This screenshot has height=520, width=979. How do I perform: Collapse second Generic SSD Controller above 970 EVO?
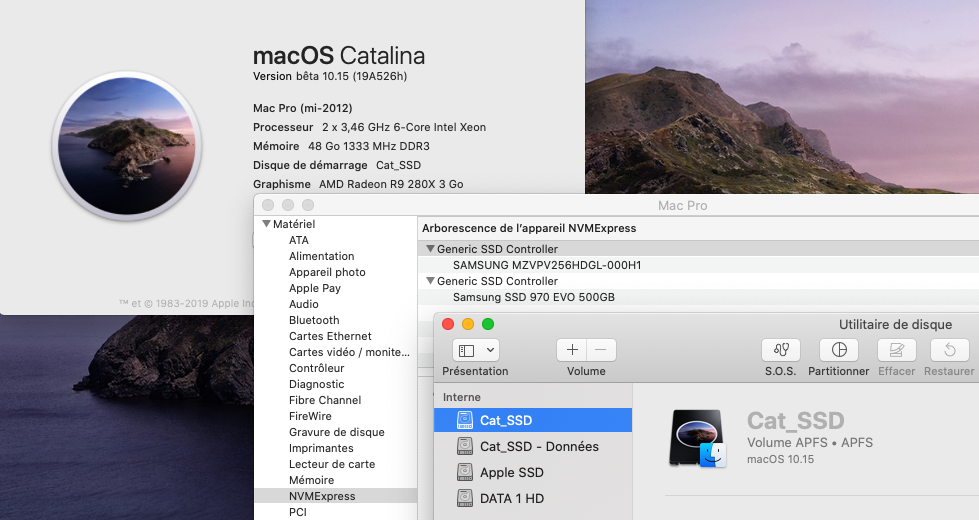point(430,281)
